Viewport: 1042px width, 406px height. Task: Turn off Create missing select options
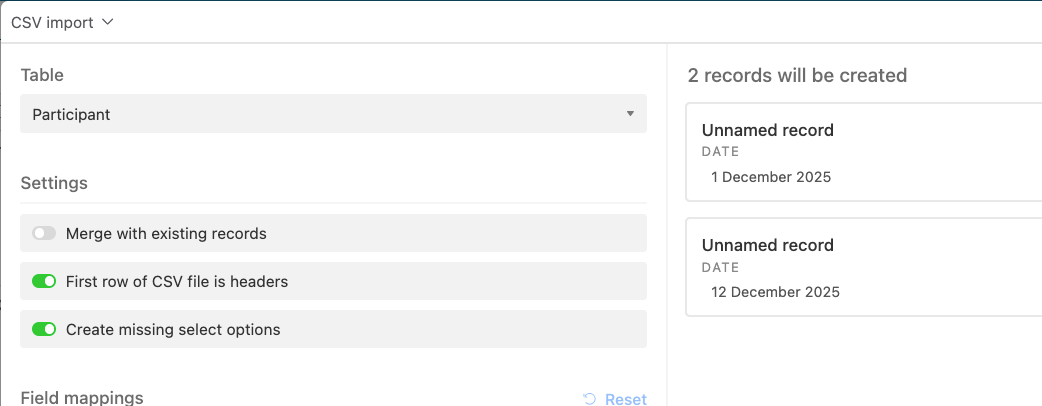pyautogui.click(x=45, y=329)
